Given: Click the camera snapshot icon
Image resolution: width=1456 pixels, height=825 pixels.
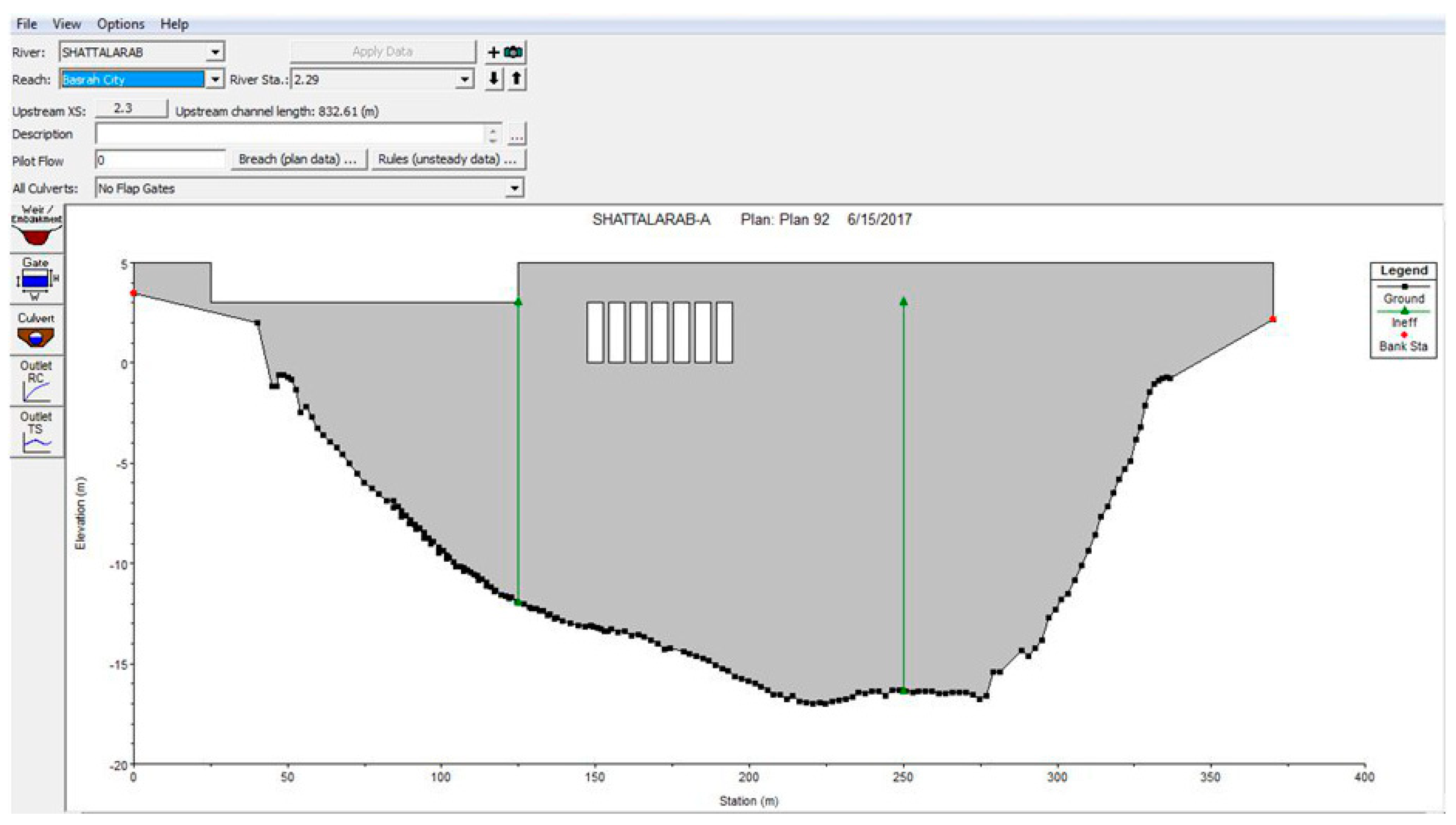Looking at the screenshot, I should (514, 52).
